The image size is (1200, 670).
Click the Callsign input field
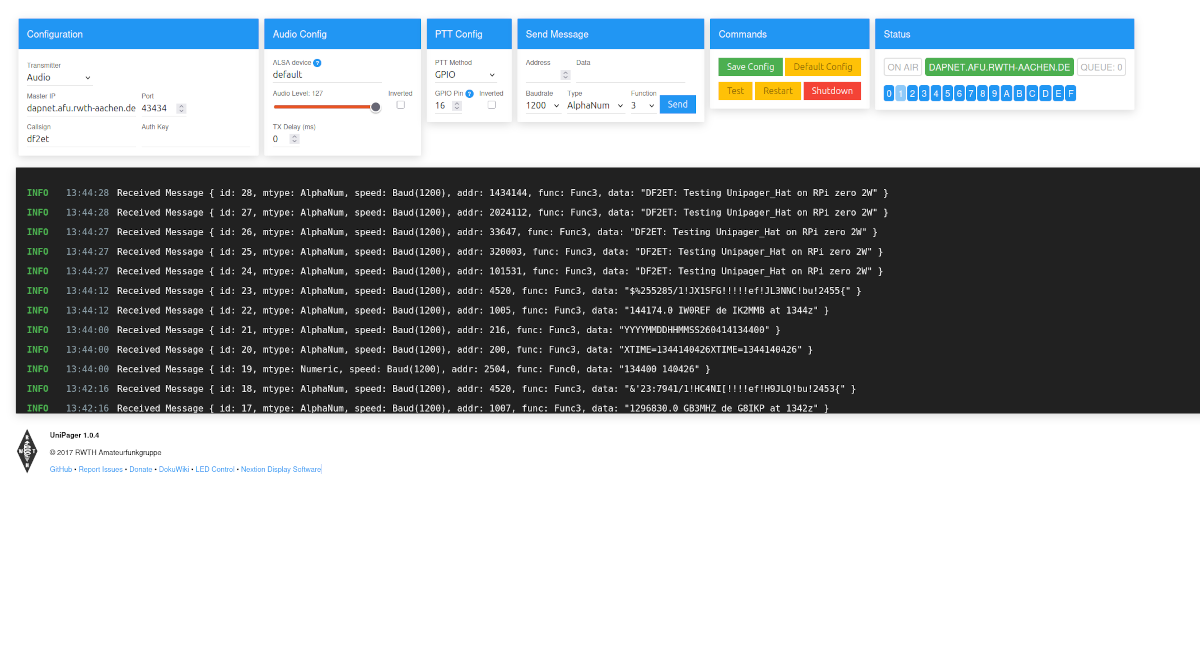[80, 139]
